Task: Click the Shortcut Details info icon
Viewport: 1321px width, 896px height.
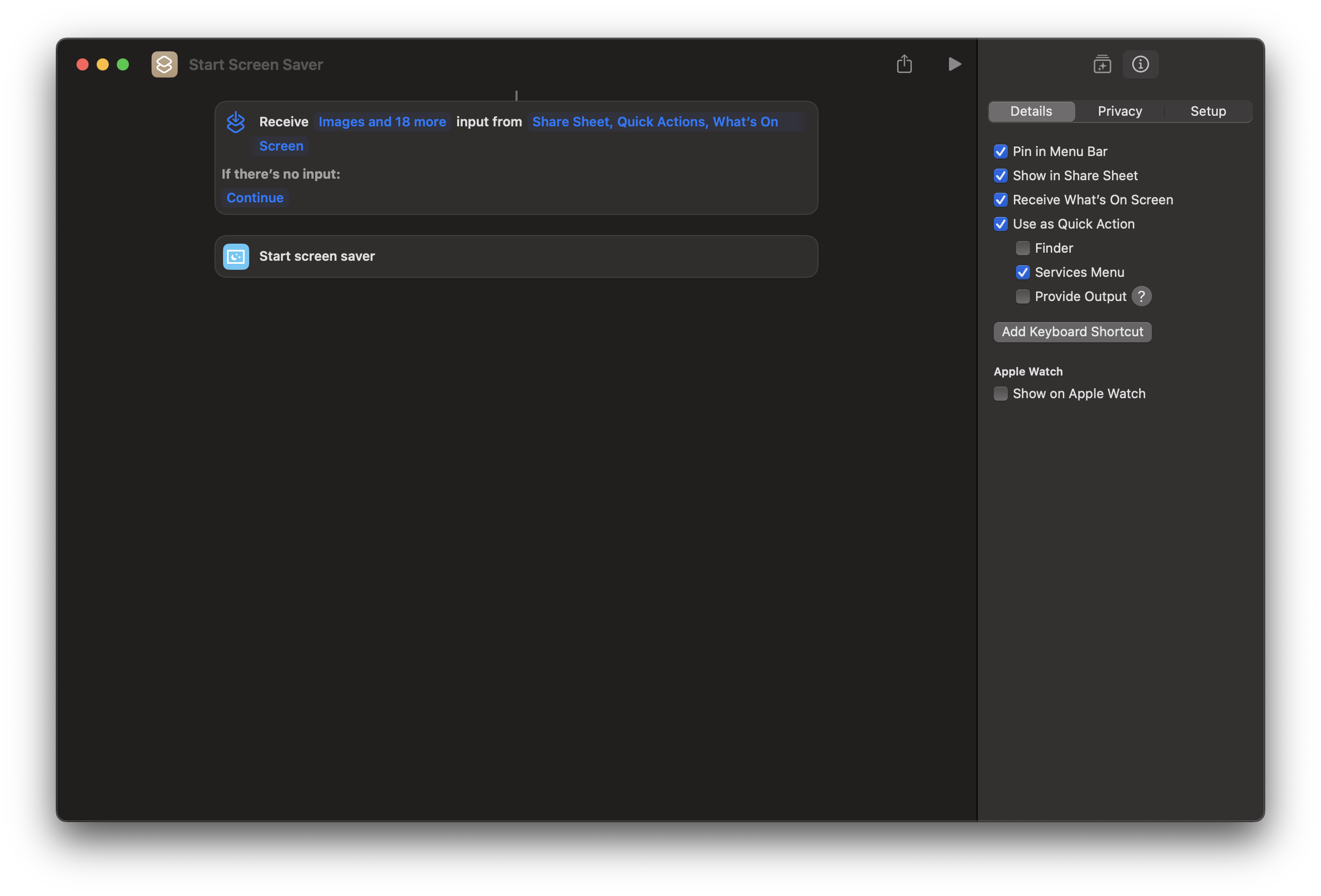Action: (1140, 64)
